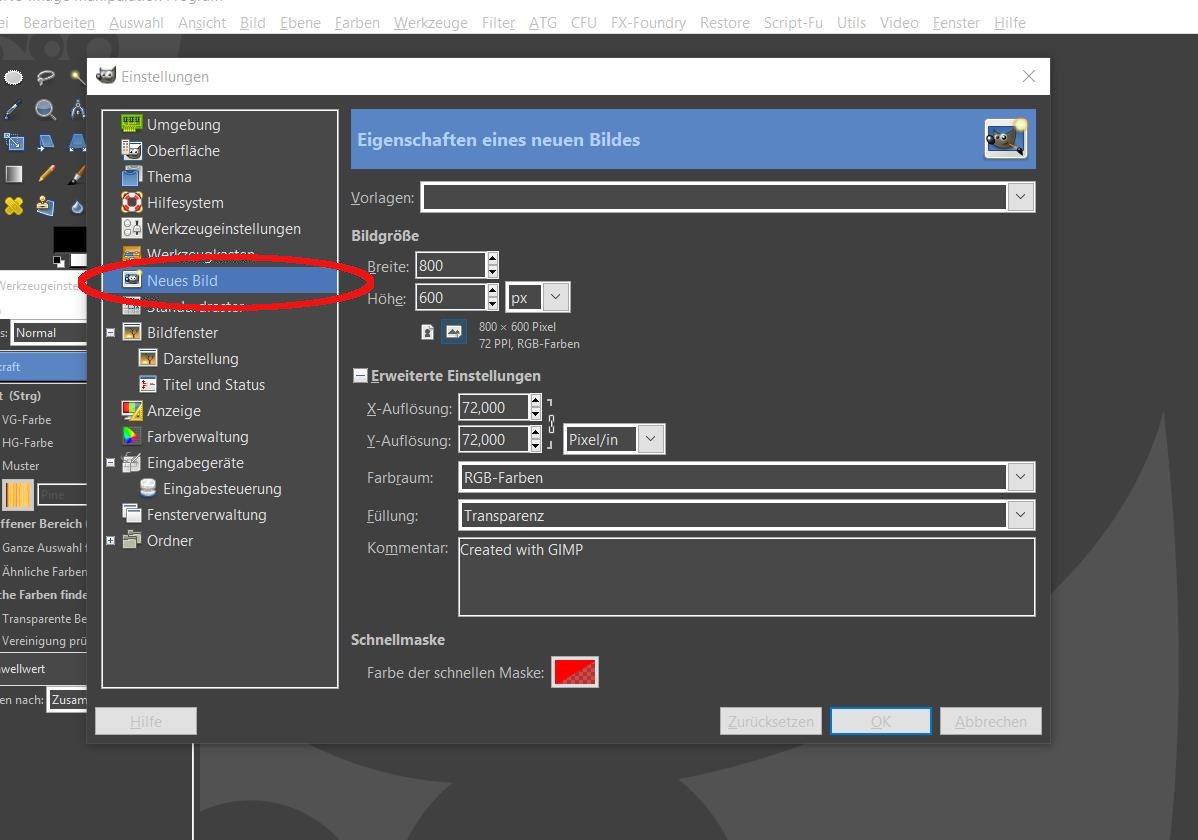
Task: Toggle the resolution chain link
Action: pyautogui.click(x=550, y=423)
